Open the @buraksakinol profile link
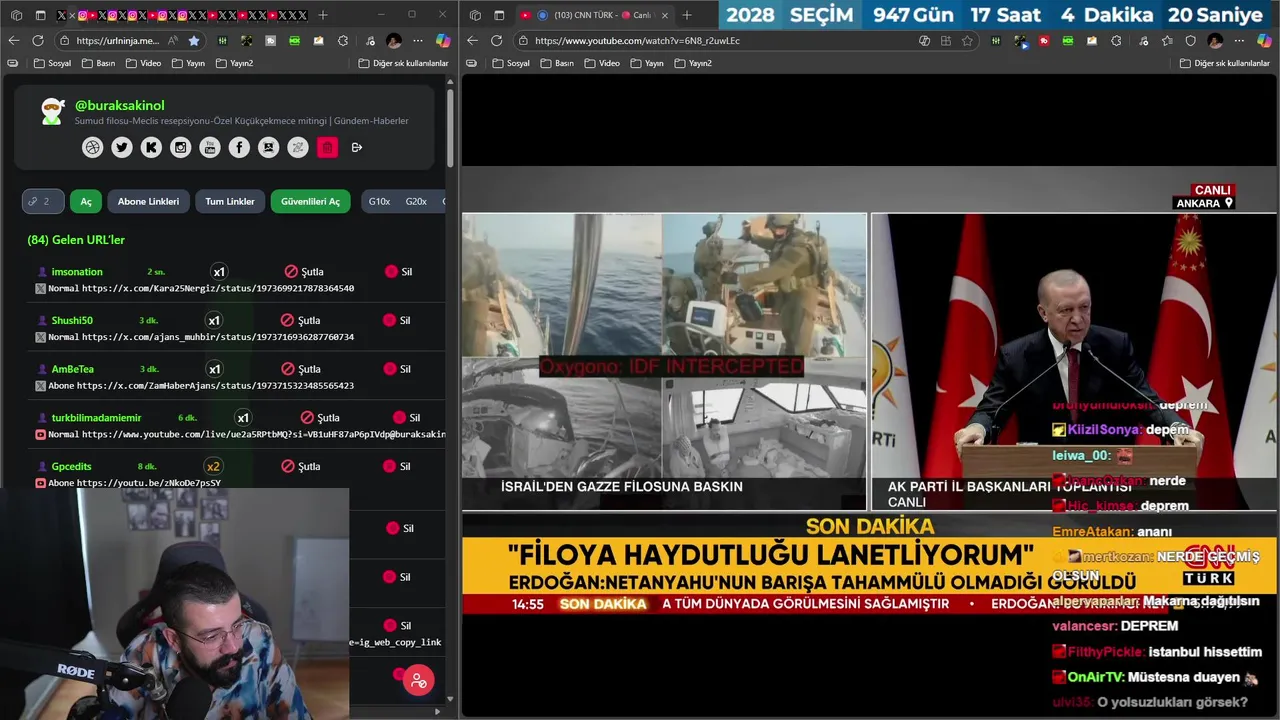 [120, 105]
